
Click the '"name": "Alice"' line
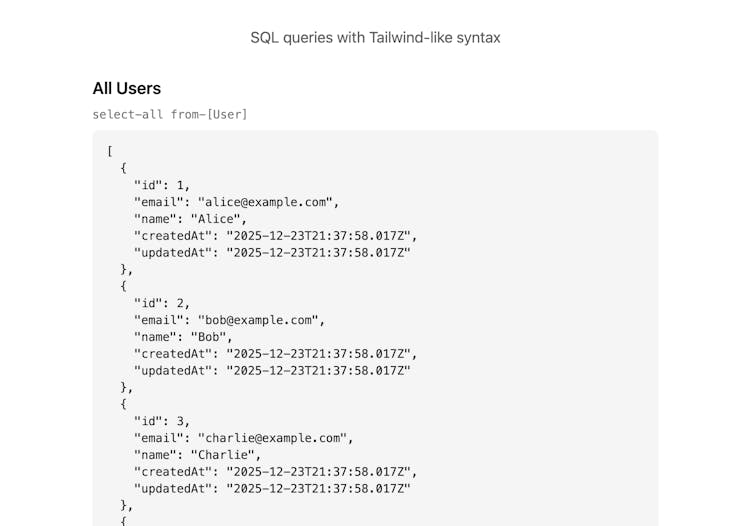(x=190, y=219)
